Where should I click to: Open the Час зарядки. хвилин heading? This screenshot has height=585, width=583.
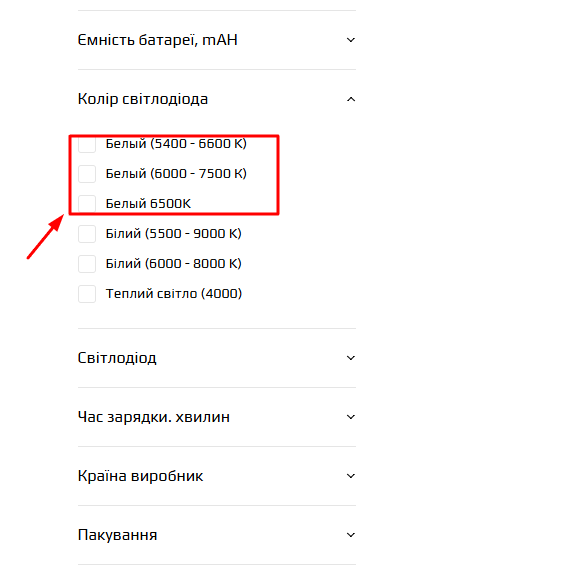click(154, 417)
